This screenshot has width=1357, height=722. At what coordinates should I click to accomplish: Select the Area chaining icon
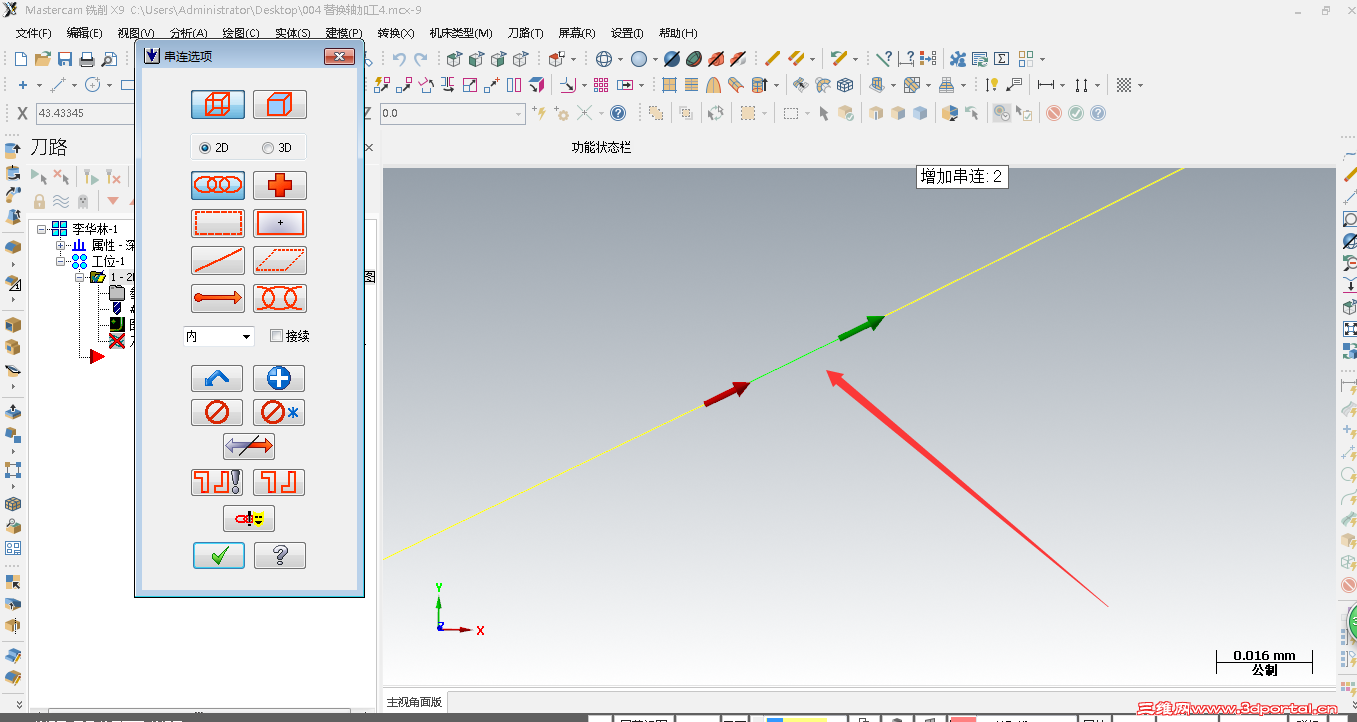point(280,223)
